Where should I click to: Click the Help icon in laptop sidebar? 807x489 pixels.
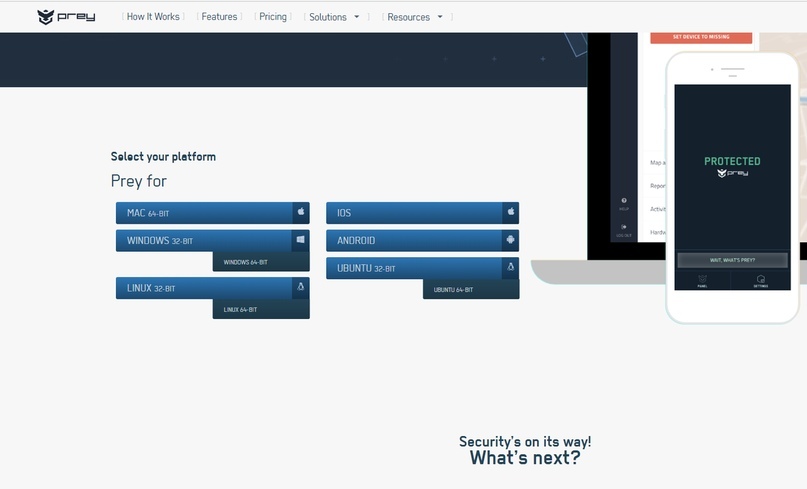624,203
